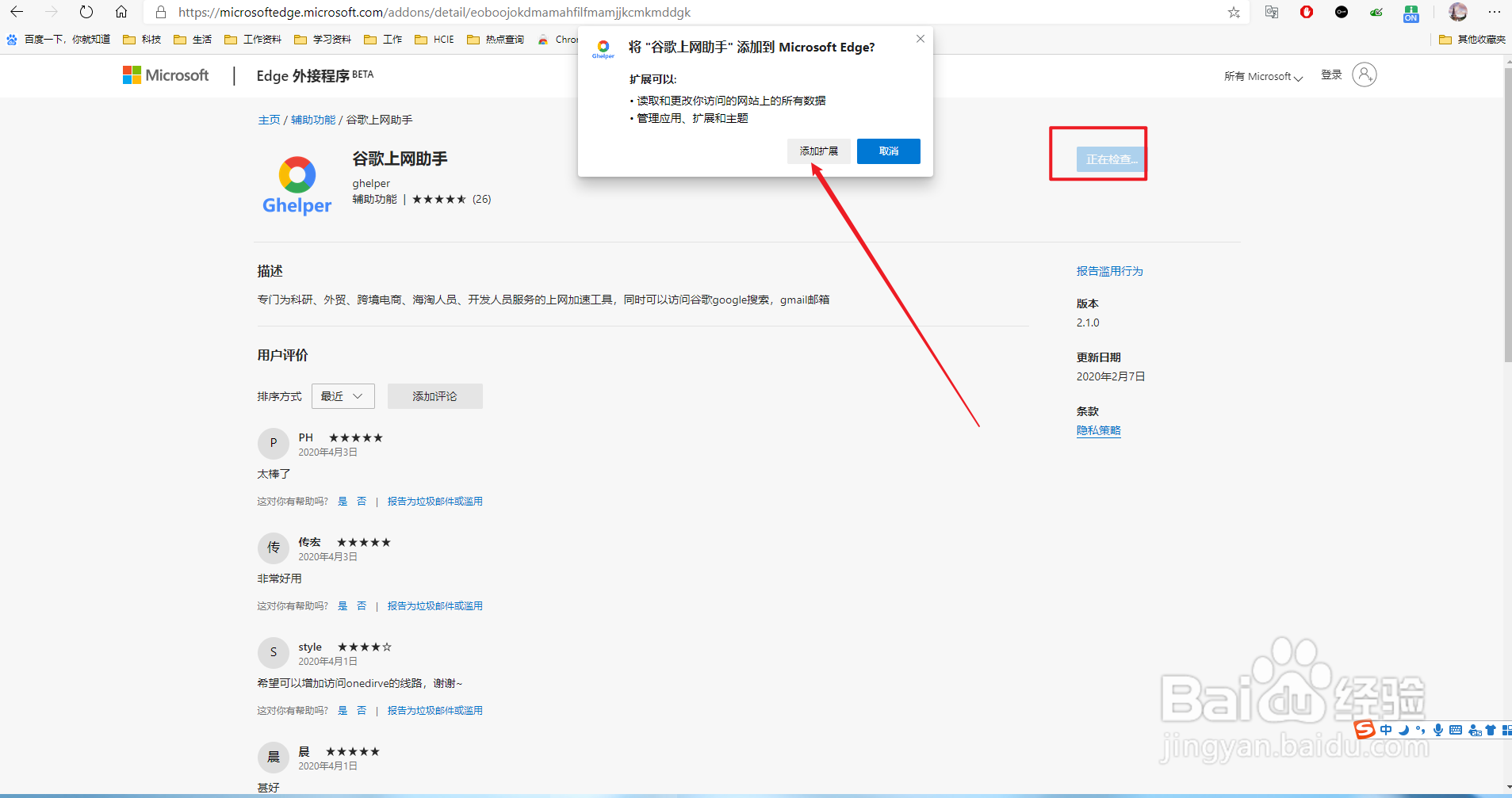This screenshot has width=1512, height=798.
Task: Open the 学习资料 bookmarks folder
Action: (x=323, y=39)
